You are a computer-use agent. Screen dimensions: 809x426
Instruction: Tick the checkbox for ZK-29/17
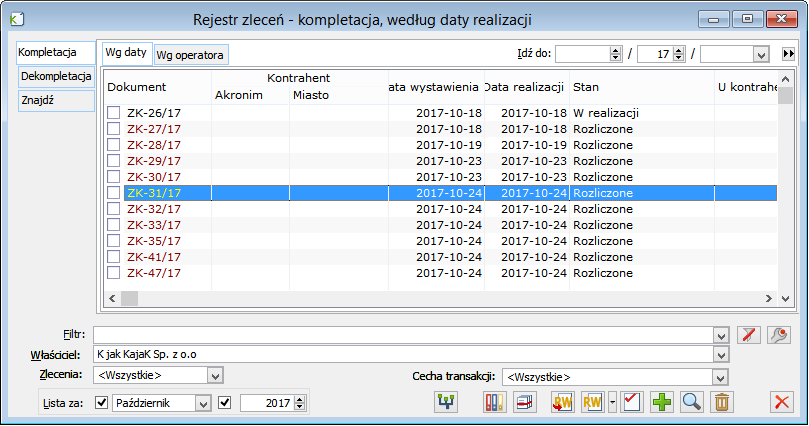click(x=114, y=160)
